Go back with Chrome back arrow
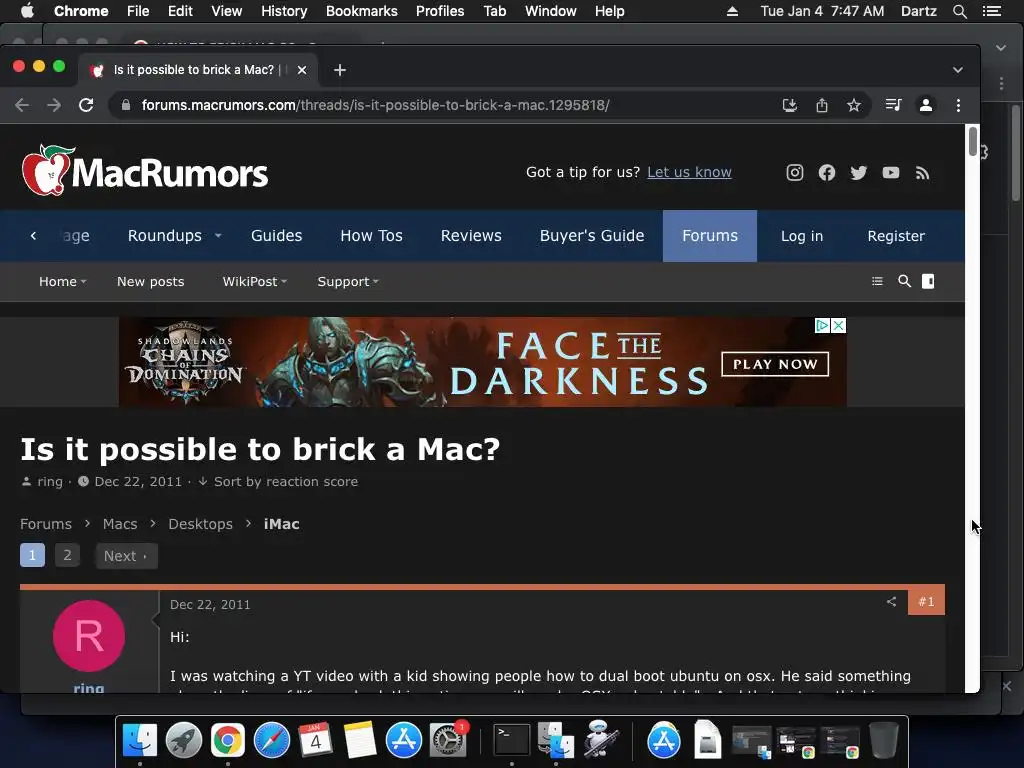 (x=22, y=105)
